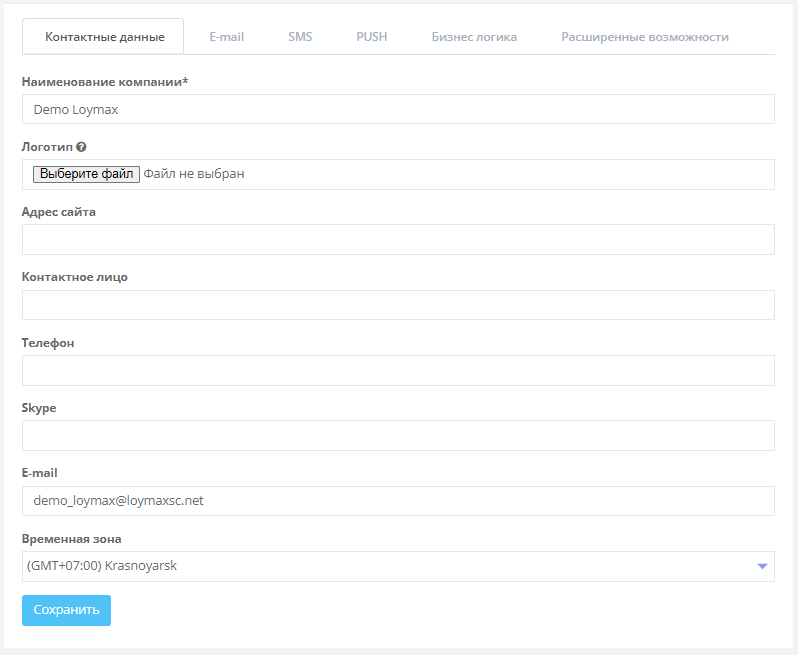Focus the Телефон input field

398,370
